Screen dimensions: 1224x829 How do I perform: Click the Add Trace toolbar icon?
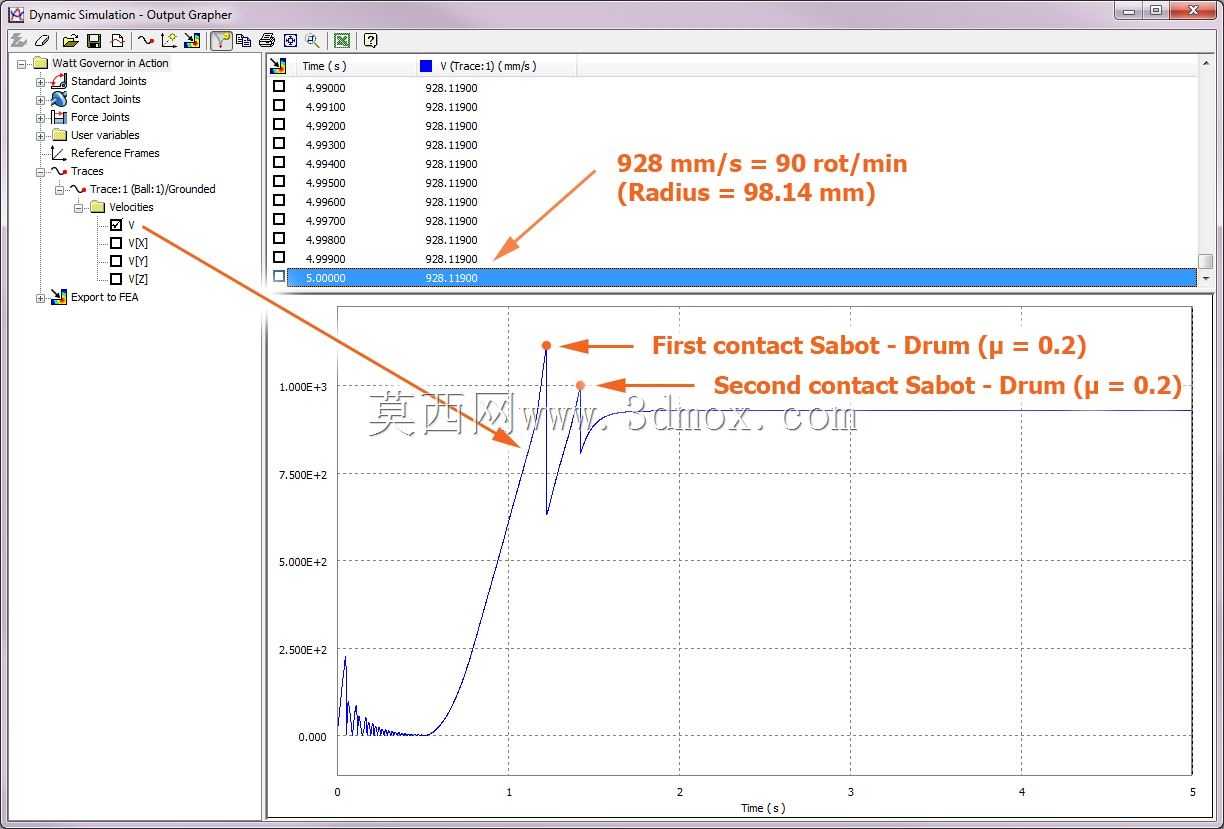click(x=146, y=41)
